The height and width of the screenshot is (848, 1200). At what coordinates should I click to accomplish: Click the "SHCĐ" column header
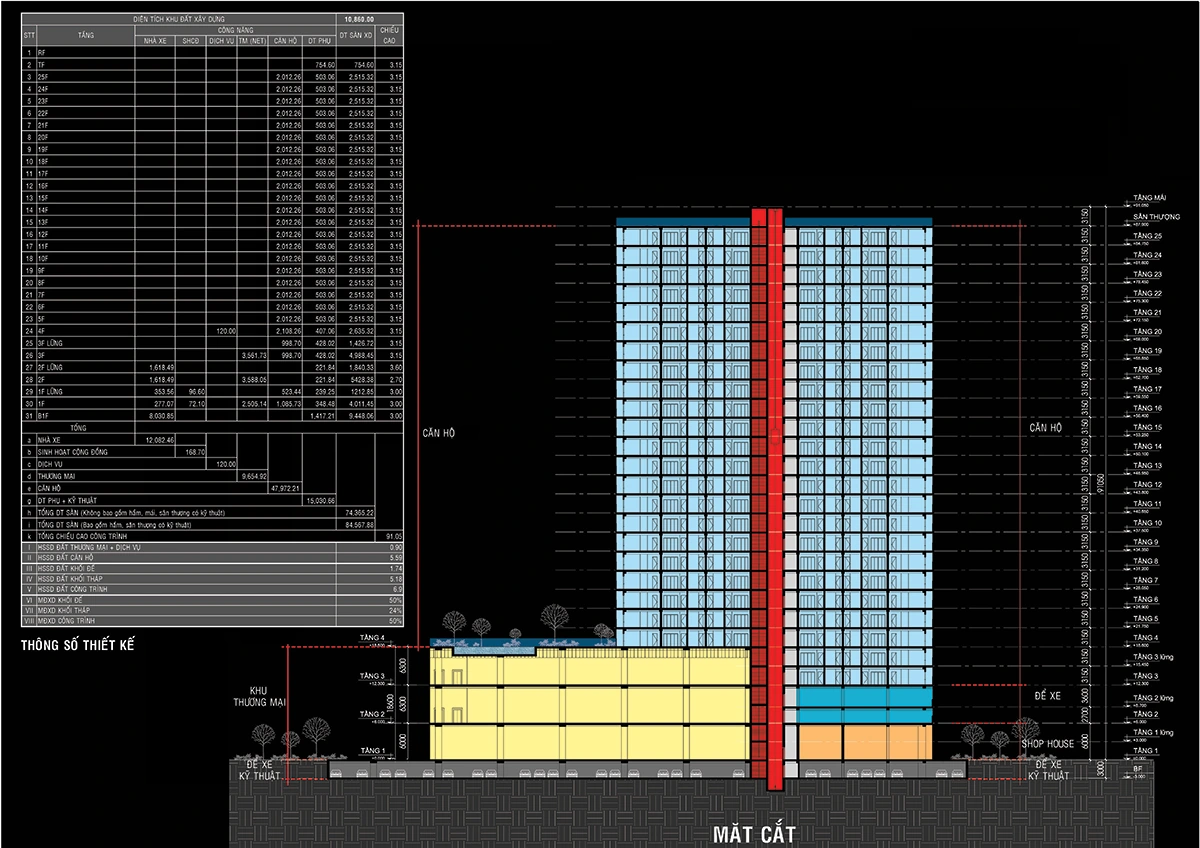pyautogui.click(x=190, y=41)
